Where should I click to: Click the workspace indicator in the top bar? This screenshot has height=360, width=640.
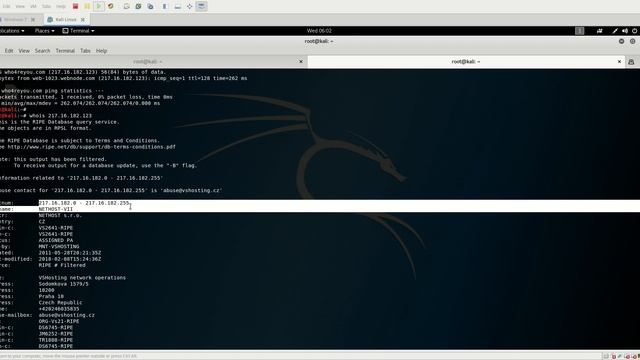(x=580, y=31)
